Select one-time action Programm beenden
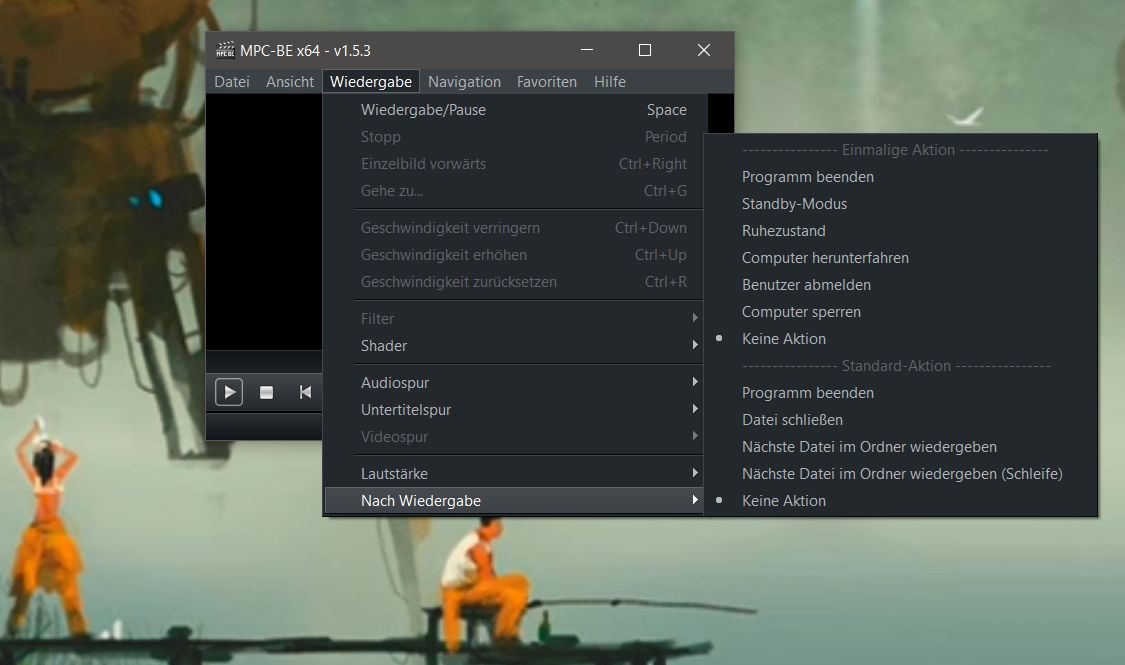This screenshot has height=665, width=1125. click(x=901, y=176)
